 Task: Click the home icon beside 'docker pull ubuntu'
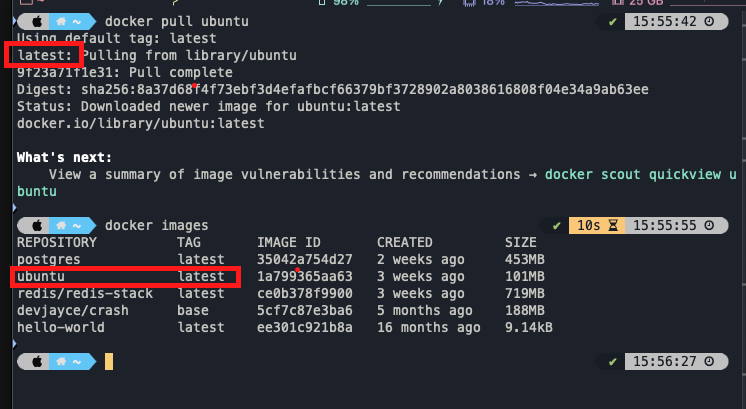point(61,21)
